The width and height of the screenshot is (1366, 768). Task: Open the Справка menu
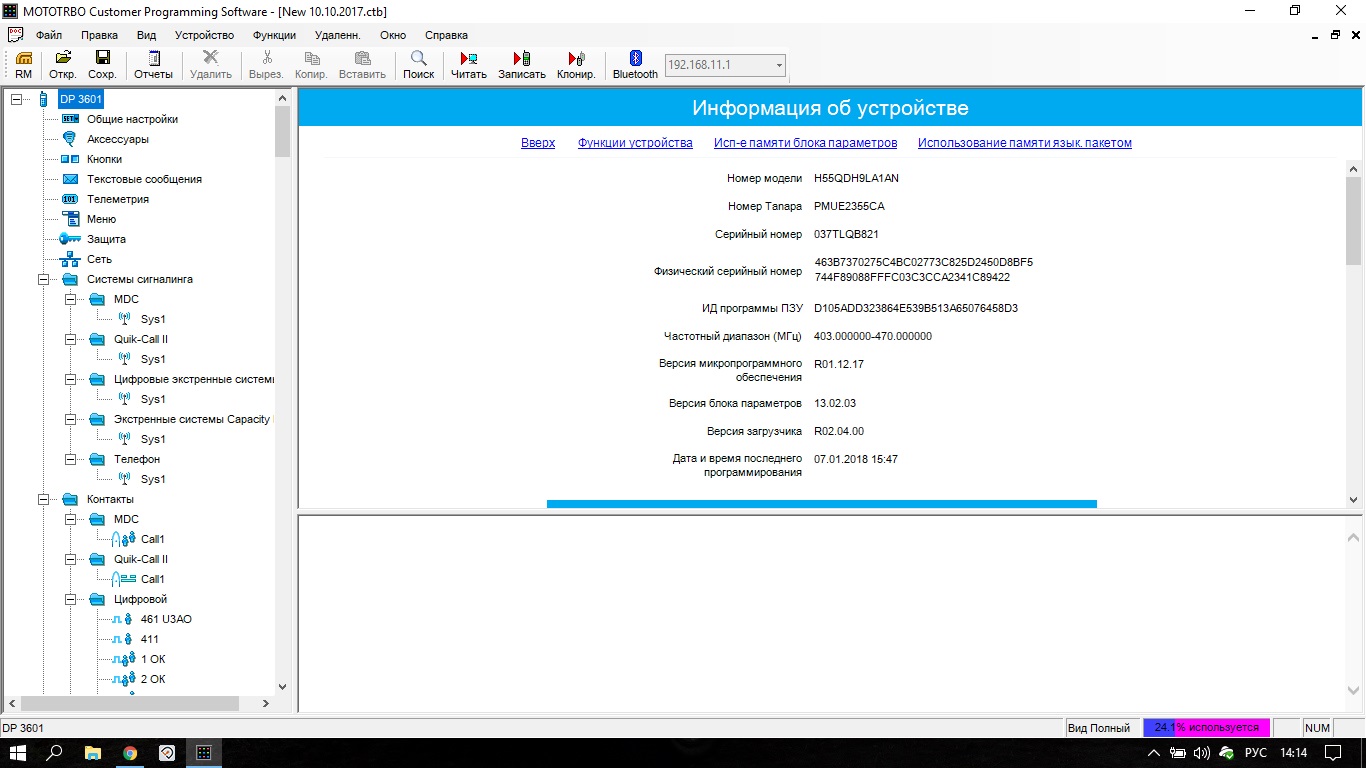coord(446,35)
